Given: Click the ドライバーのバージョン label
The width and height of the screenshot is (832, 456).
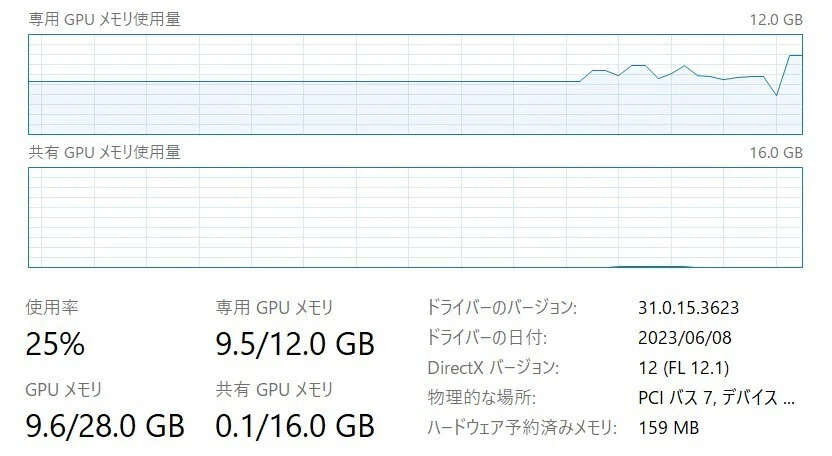Looking at the screenshot, I should [502, 307].
